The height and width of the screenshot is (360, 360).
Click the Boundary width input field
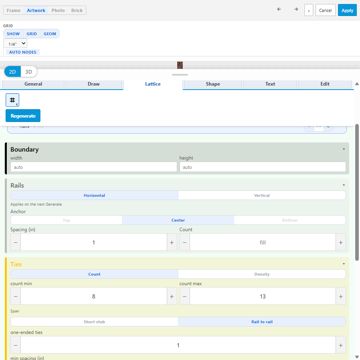94,167
